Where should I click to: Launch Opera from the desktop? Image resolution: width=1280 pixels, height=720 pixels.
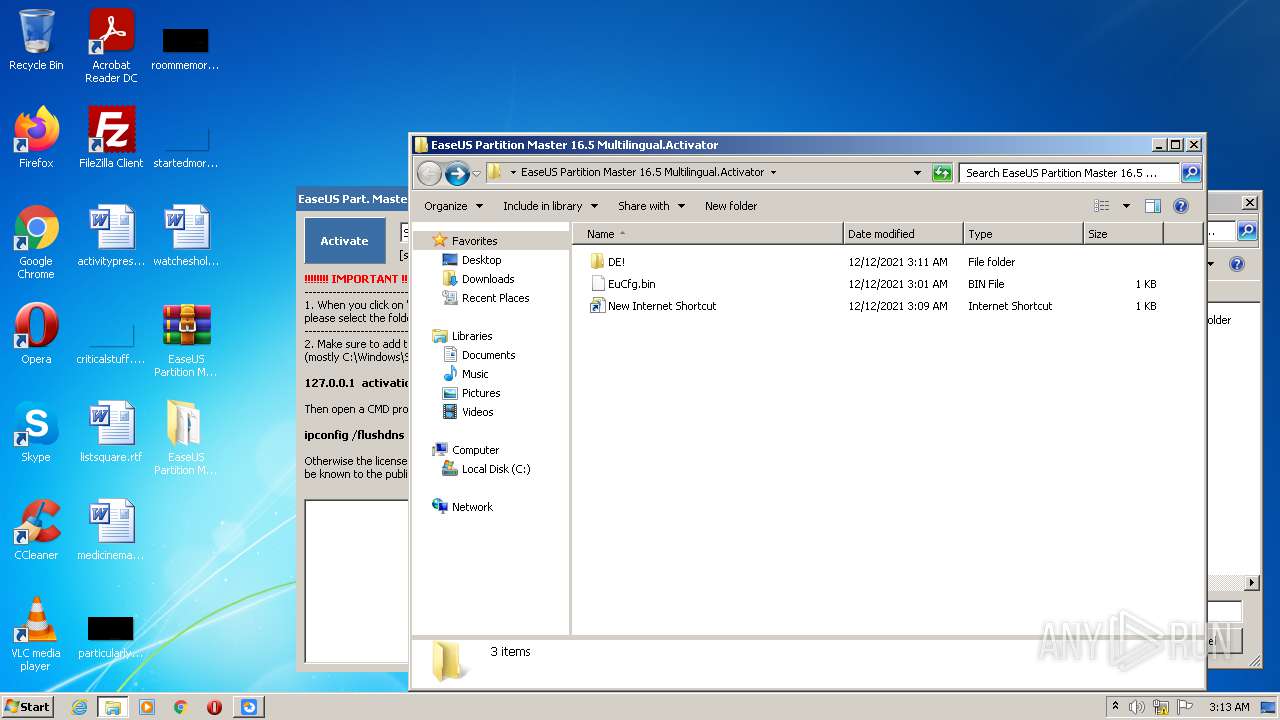click(x=36, y=334)
